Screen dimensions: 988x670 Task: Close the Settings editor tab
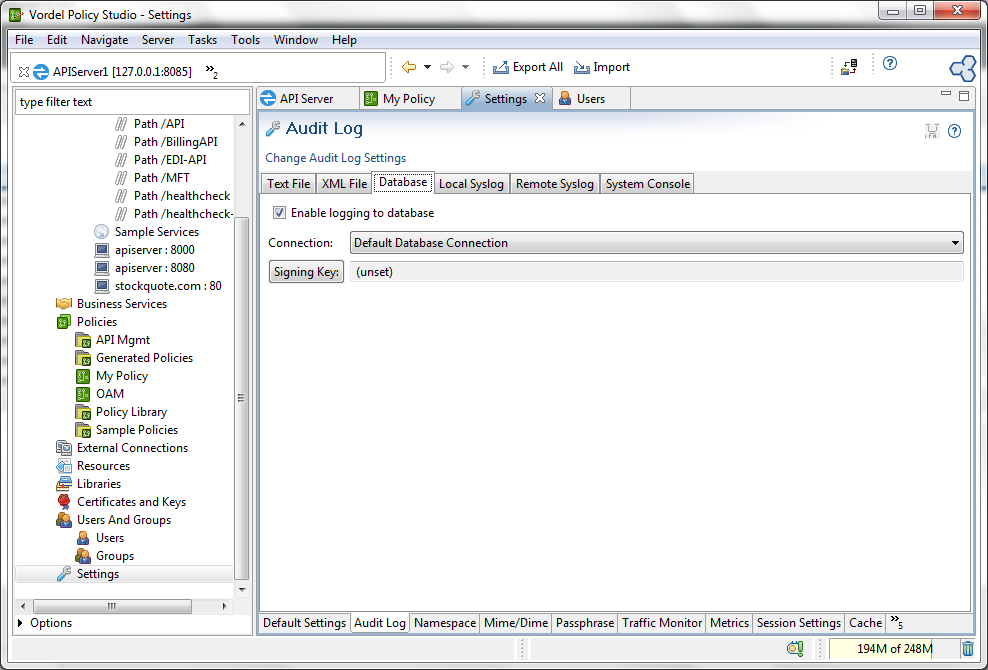pos(539,98)
